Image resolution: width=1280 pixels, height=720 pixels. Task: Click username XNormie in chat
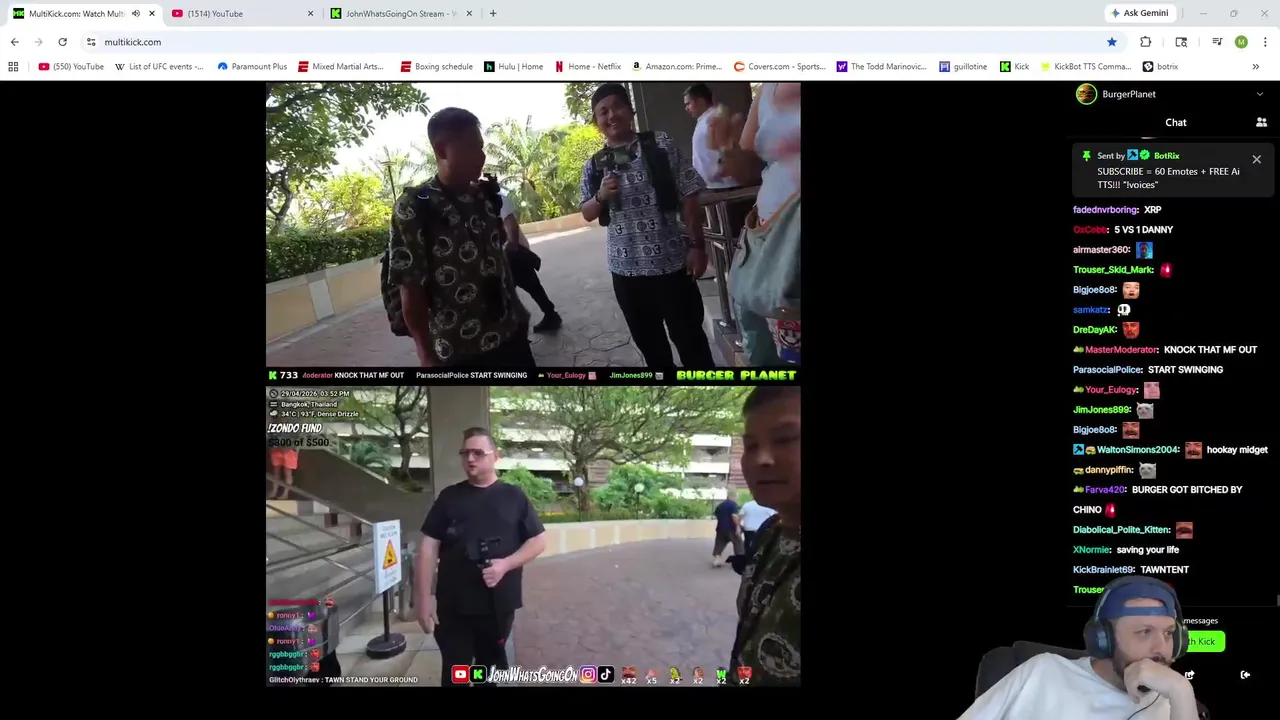click(1091, 550)
